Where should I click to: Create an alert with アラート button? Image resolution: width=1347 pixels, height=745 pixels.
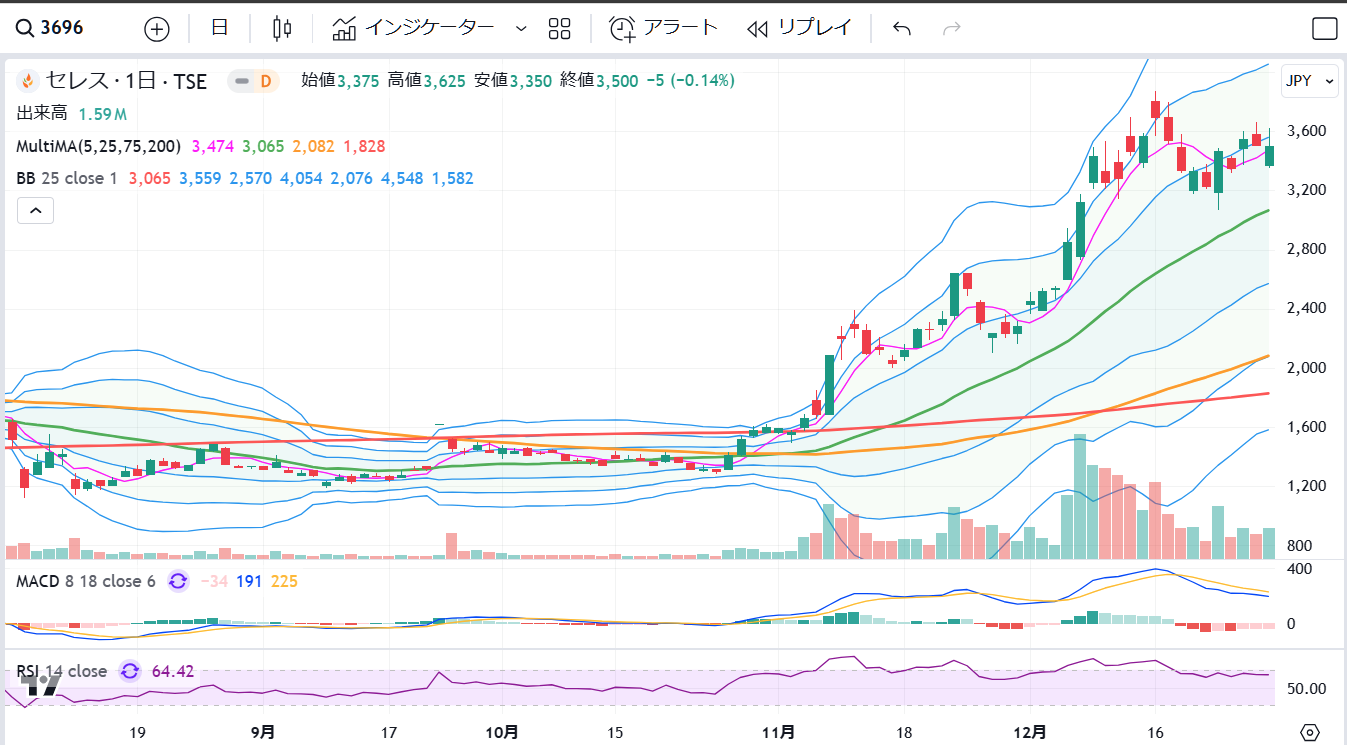664,28
